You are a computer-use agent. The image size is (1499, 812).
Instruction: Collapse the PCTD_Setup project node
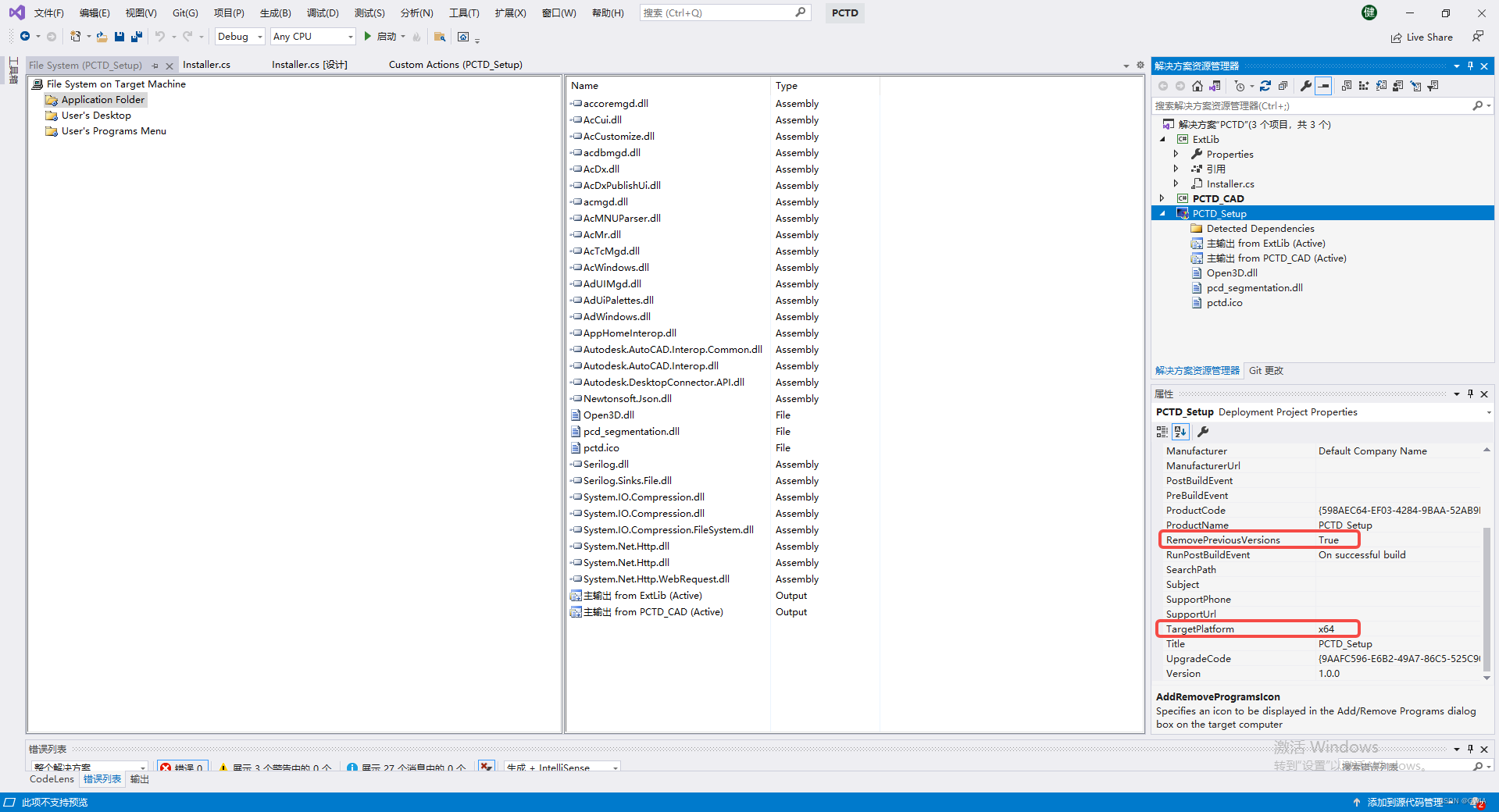pos(1162,213)
